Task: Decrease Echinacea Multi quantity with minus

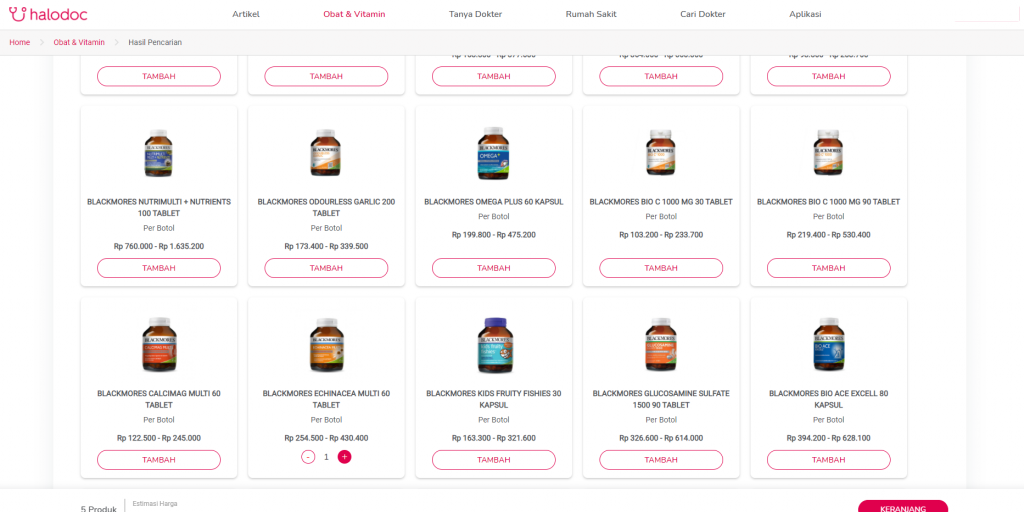Action: tap(308, 456)
